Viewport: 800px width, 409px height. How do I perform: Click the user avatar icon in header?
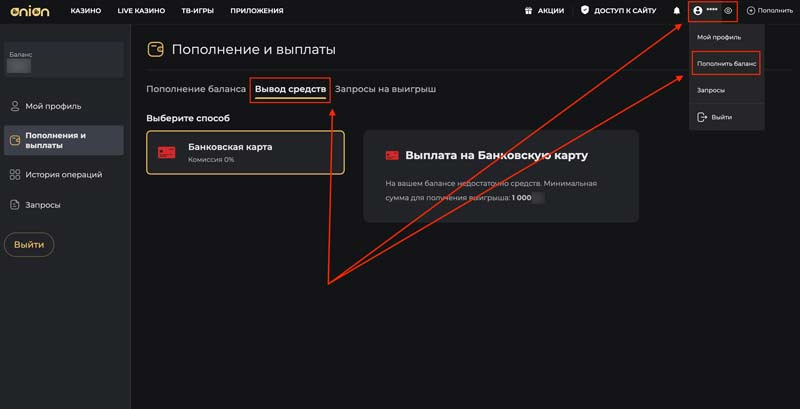[x=698, y=11]
